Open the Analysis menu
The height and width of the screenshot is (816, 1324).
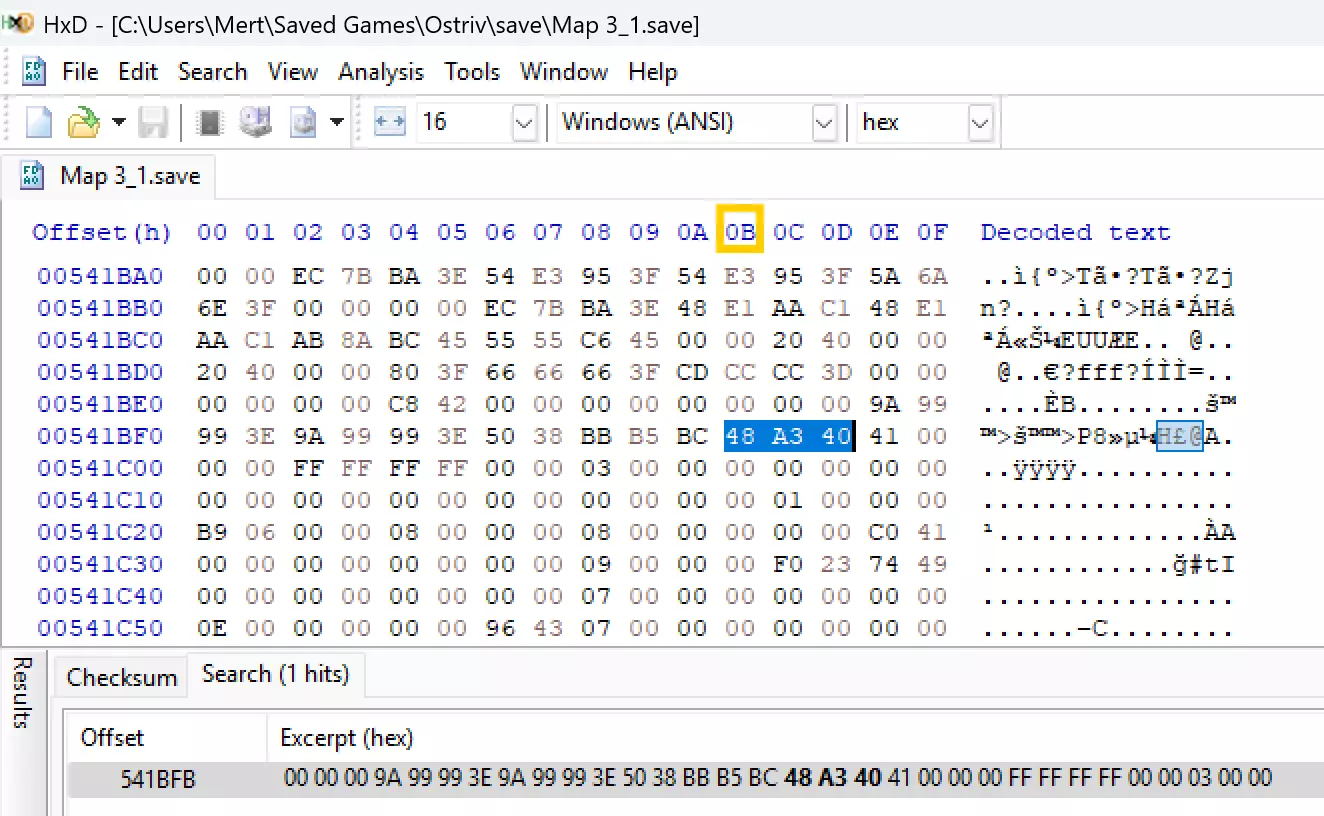[381, 72]
